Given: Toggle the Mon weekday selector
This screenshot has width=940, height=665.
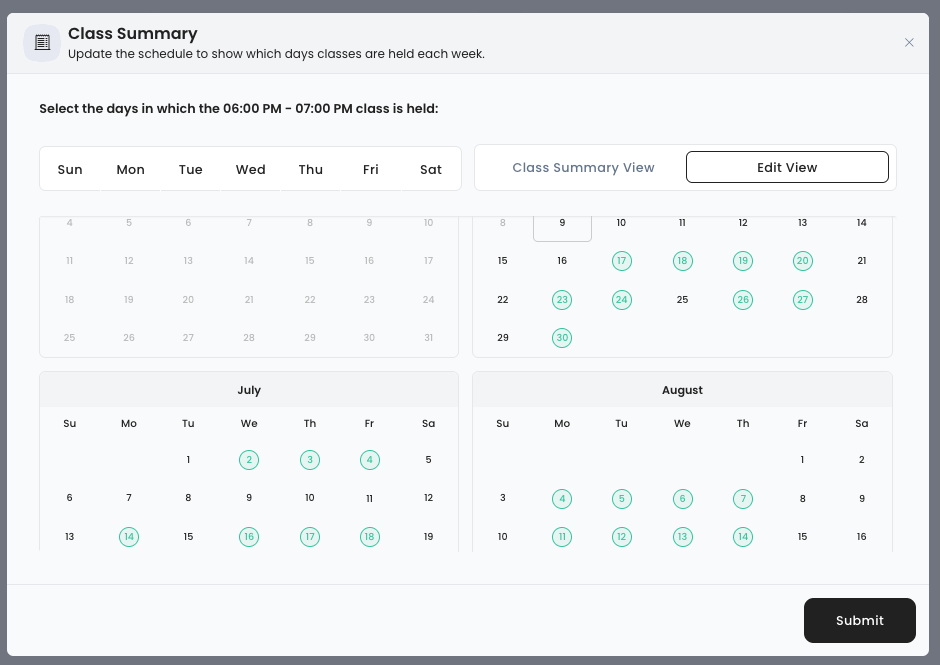Looking at the screenshot, I should [x=130, y=170].
